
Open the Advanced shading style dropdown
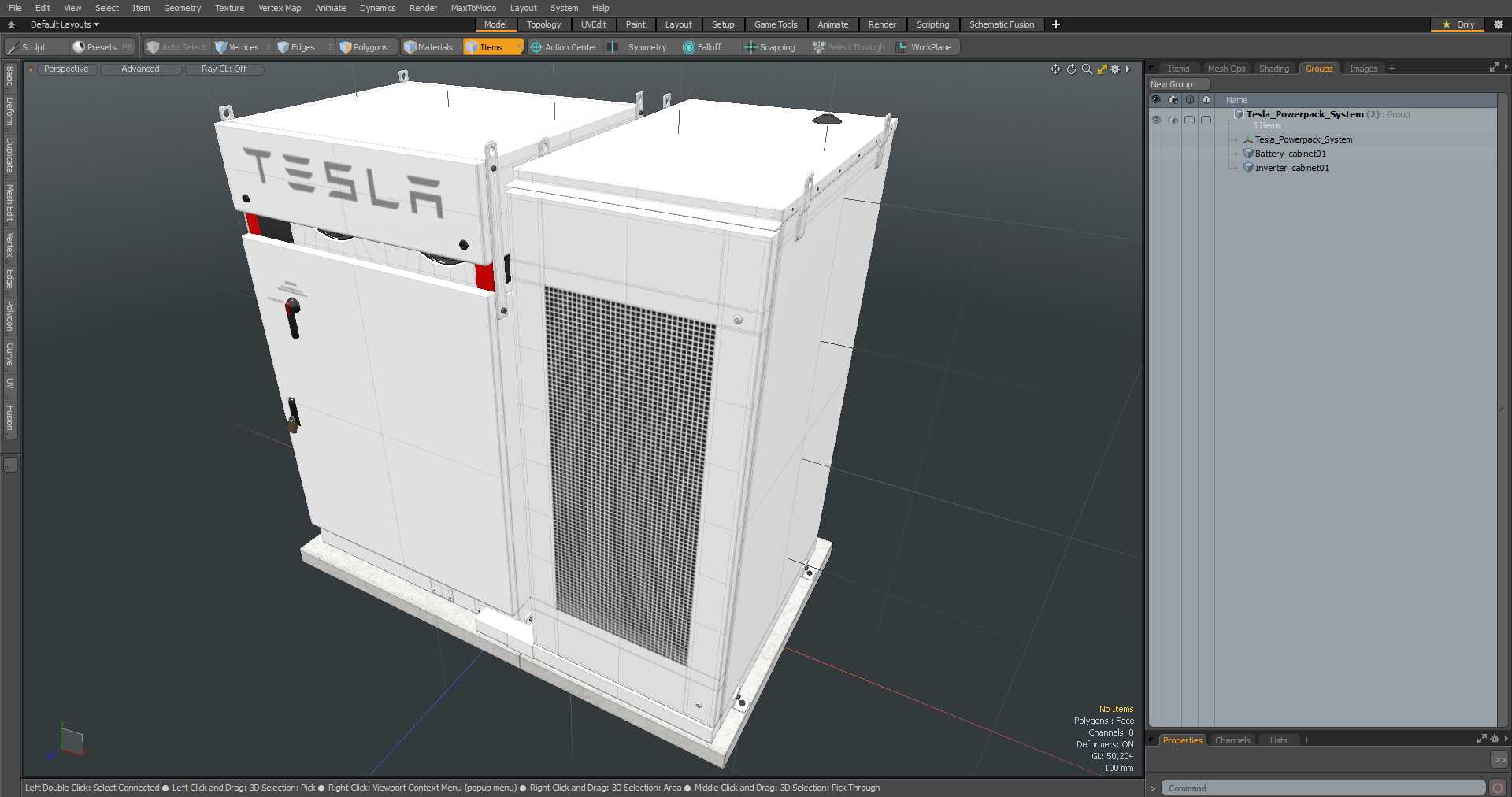pos(140,69)
